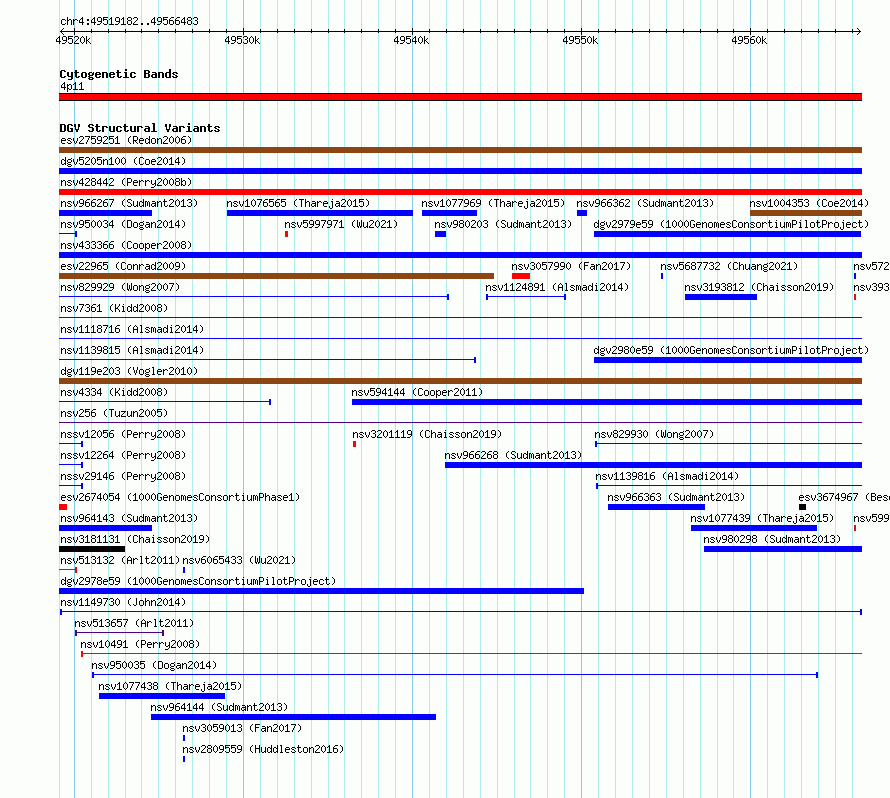Open esv2674054 (1000GenomesConsortiumPhase1) variant
This screenshot has width=890, height=798.
click(63, 507)
